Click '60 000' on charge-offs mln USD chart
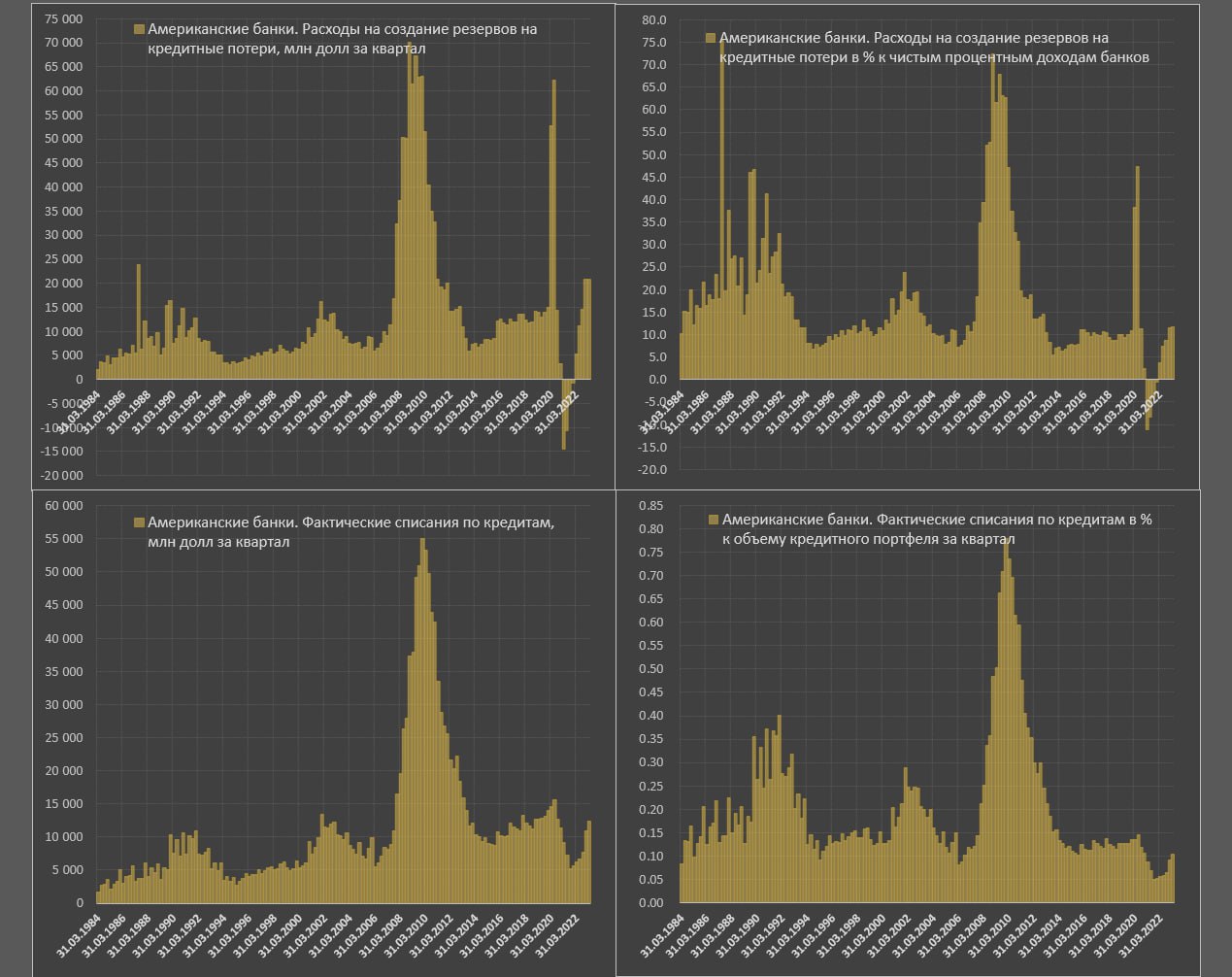Viewport: 1232px width, 977px height. point(63,505)
